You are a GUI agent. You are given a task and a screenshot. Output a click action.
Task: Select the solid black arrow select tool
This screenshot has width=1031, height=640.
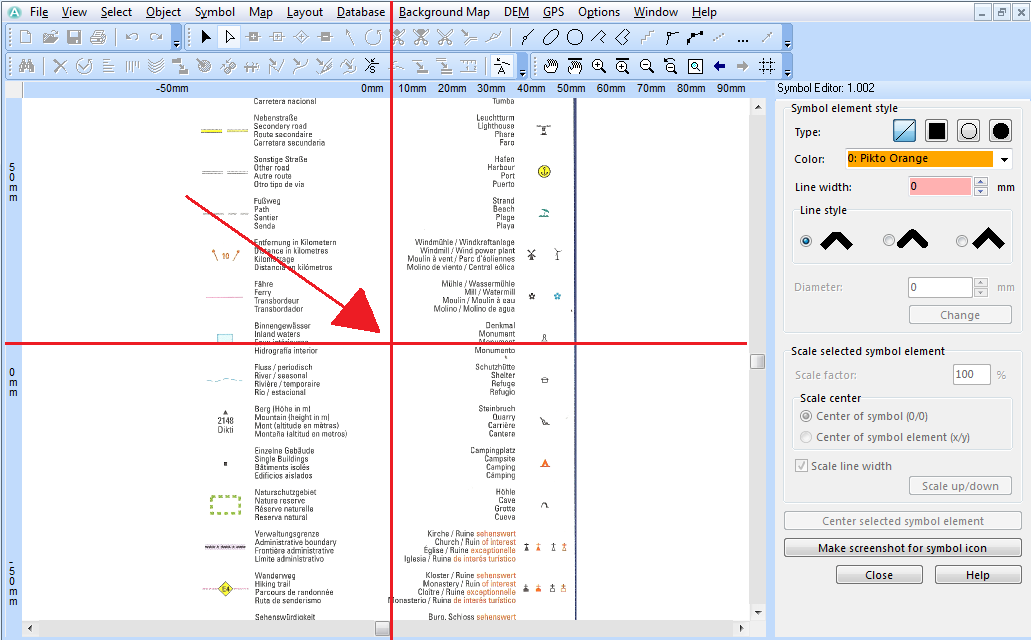tap(206, 37)
